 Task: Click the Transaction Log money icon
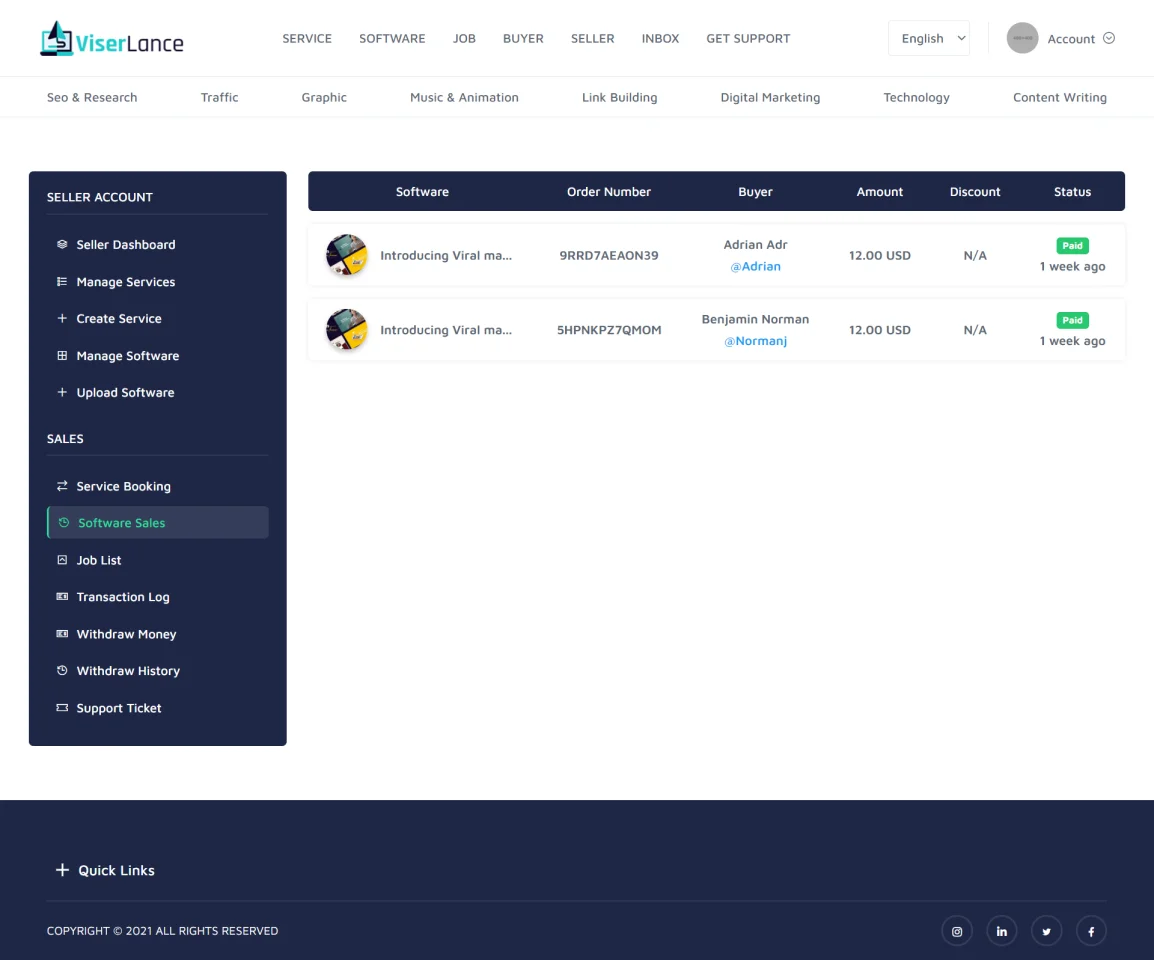click(x=62, y=596)
